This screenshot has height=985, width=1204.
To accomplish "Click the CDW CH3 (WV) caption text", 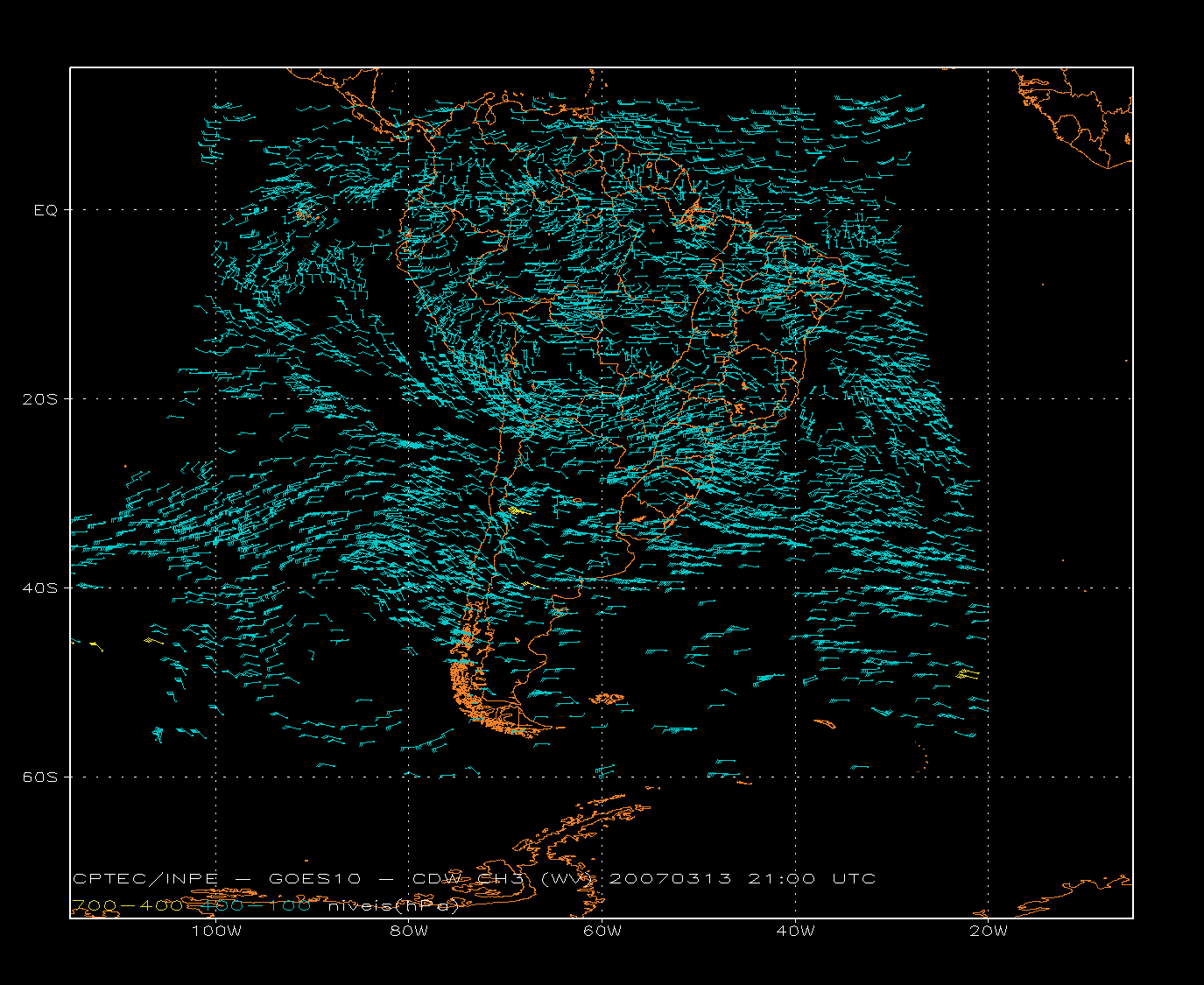I will pyautogui.click(x=504, y=878).
